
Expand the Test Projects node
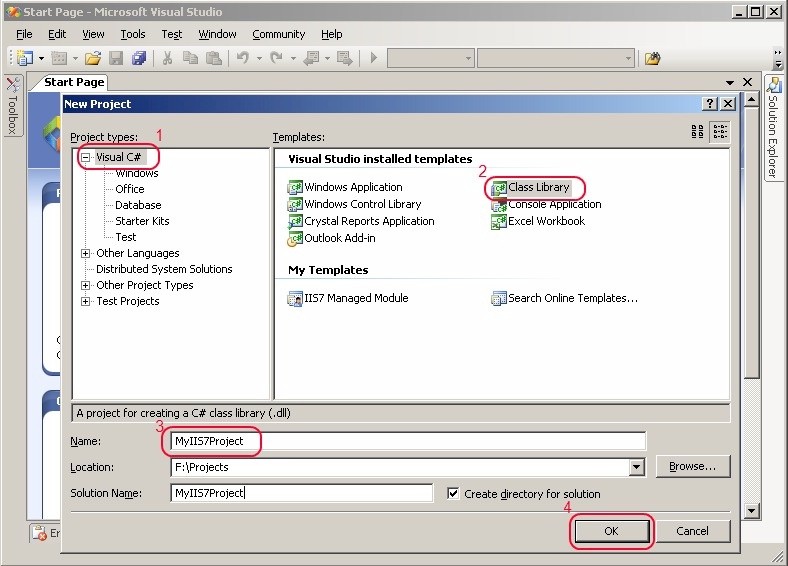pos(85,302)
